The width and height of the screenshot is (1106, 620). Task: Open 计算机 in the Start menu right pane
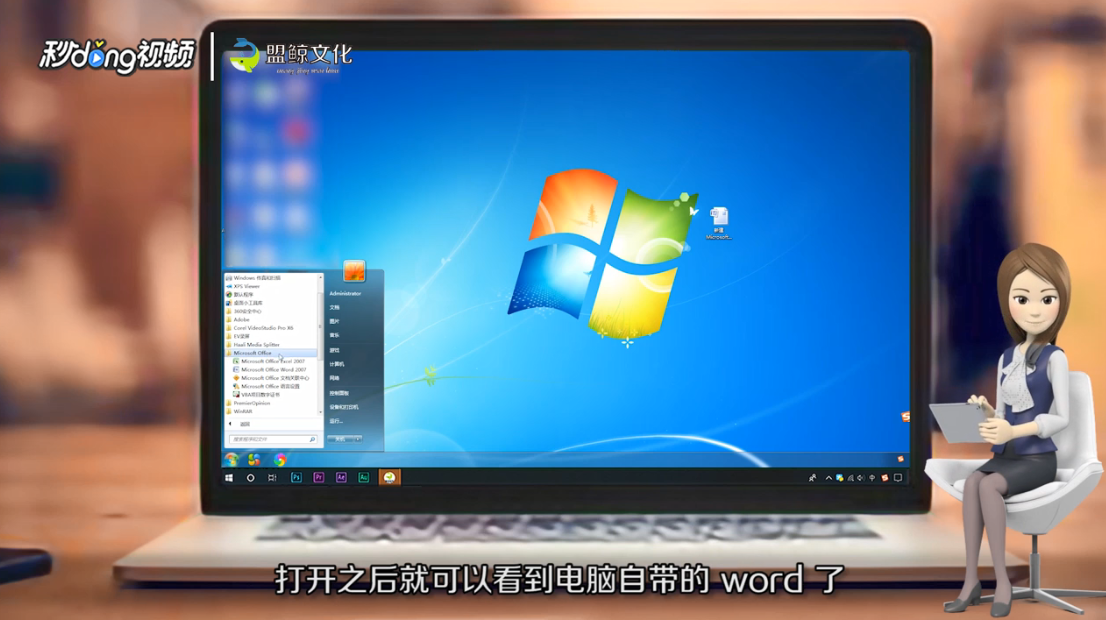[336, 364]
